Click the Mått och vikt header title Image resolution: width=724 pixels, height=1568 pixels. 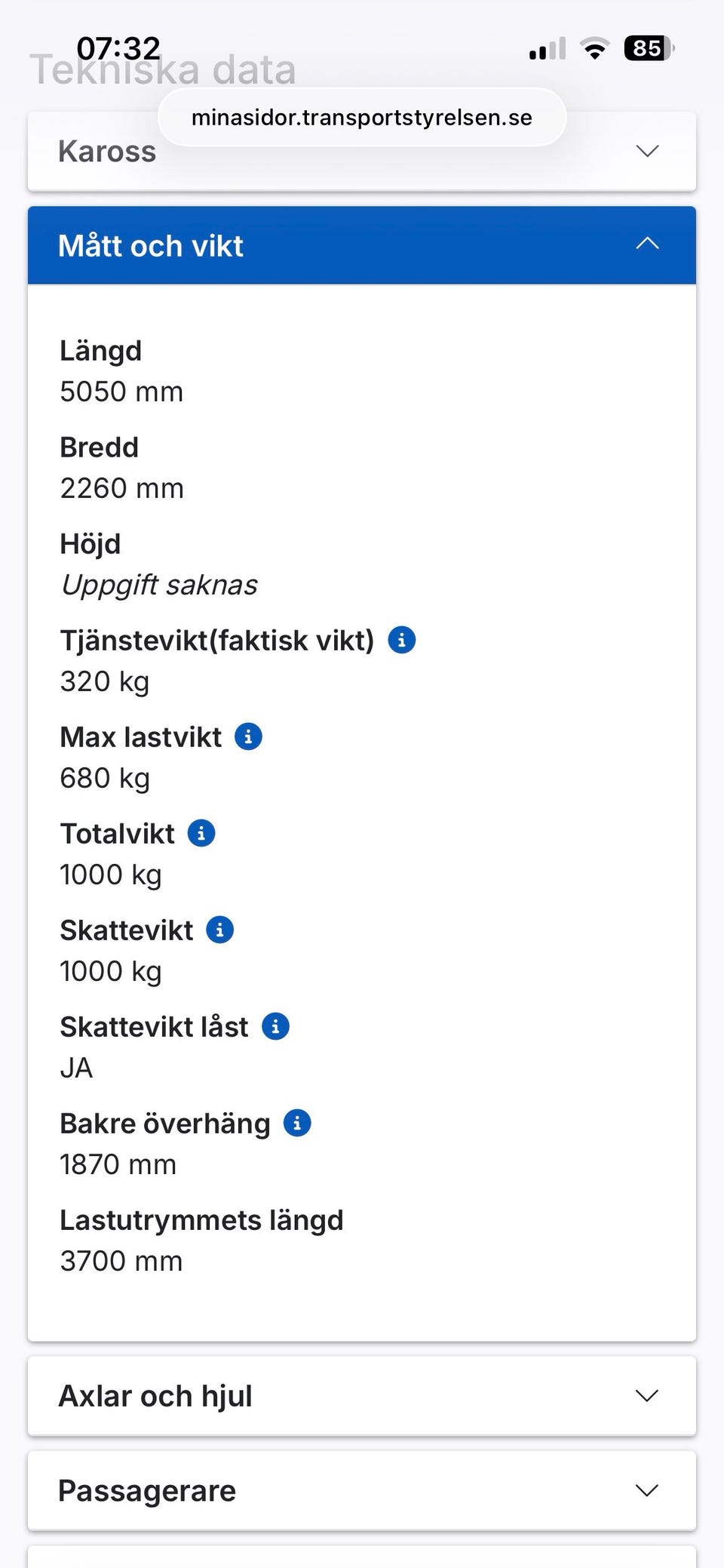pos(151,246)
